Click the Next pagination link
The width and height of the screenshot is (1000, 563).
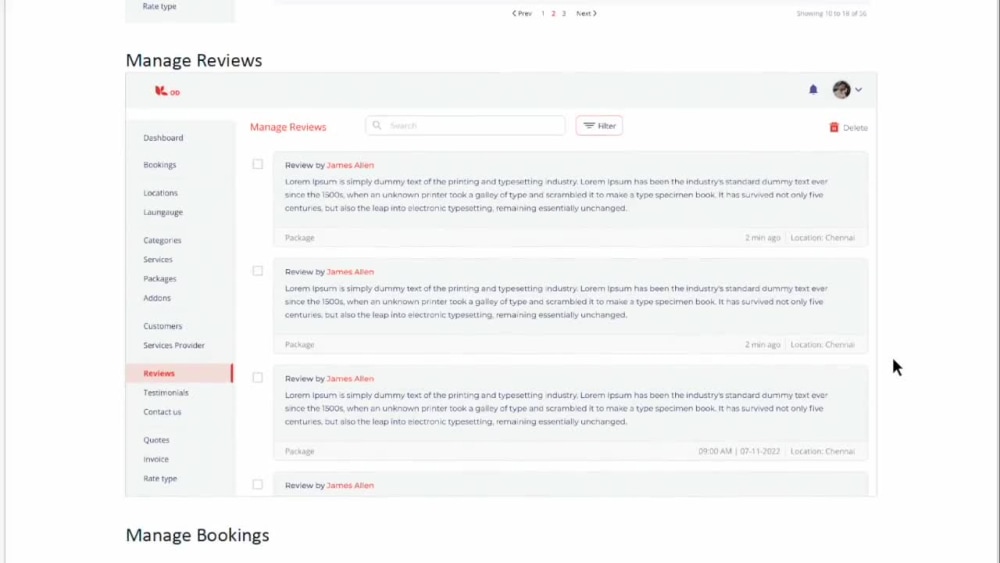[x=586, y=13]
